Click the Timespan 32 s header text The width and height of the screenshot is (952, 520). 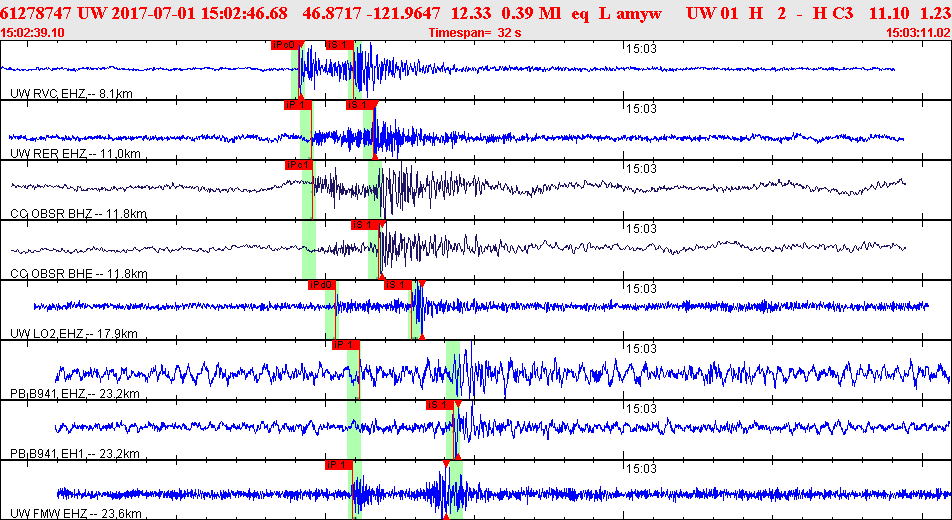pyautogui.click(x=475, y=33)
